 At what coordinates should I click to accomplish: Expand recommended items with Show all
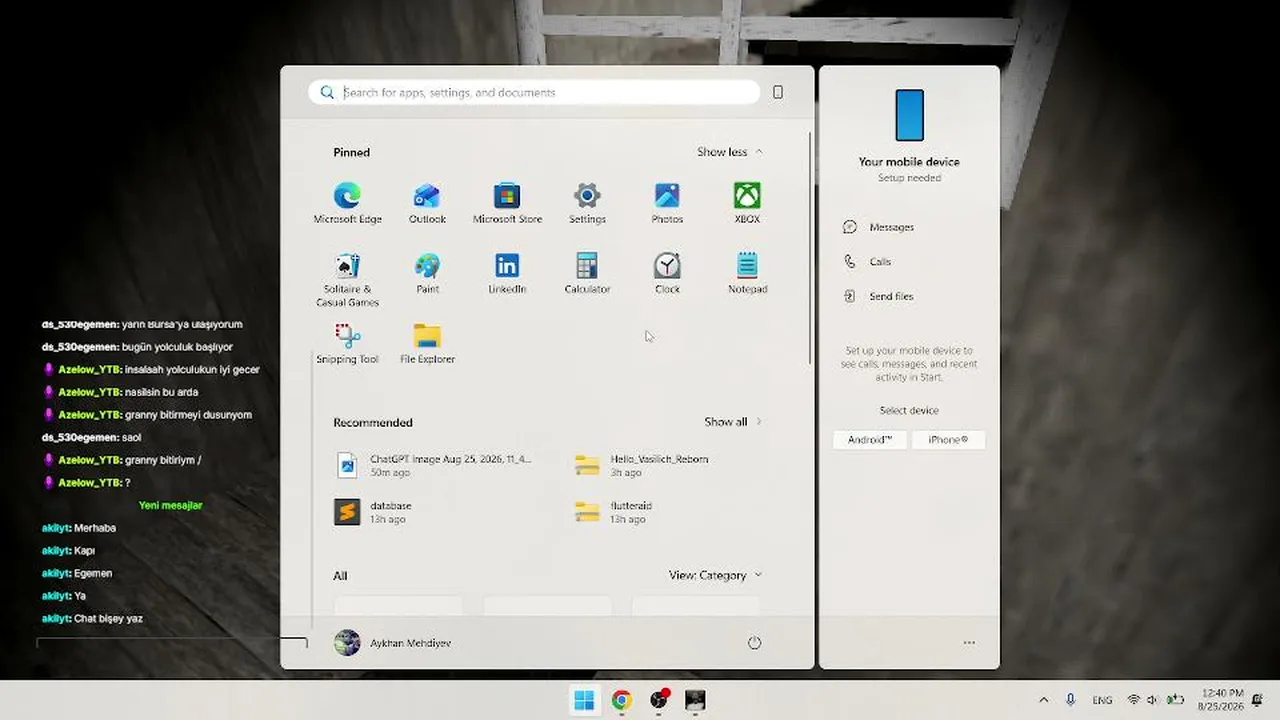tap(733, 422)
